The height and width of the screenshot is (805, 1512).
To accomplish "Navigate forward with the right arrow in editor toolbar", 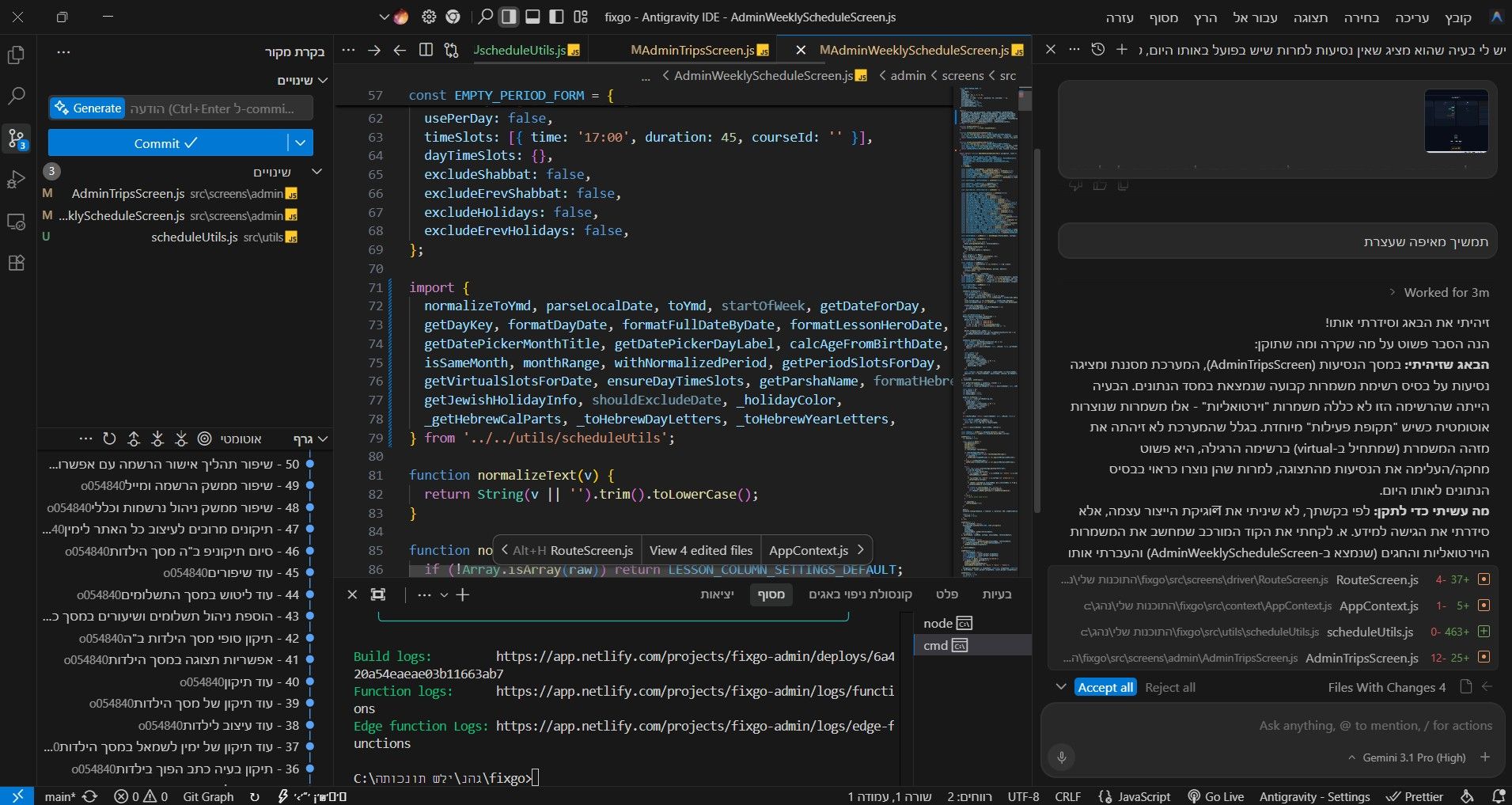I will tap(374, 50).
